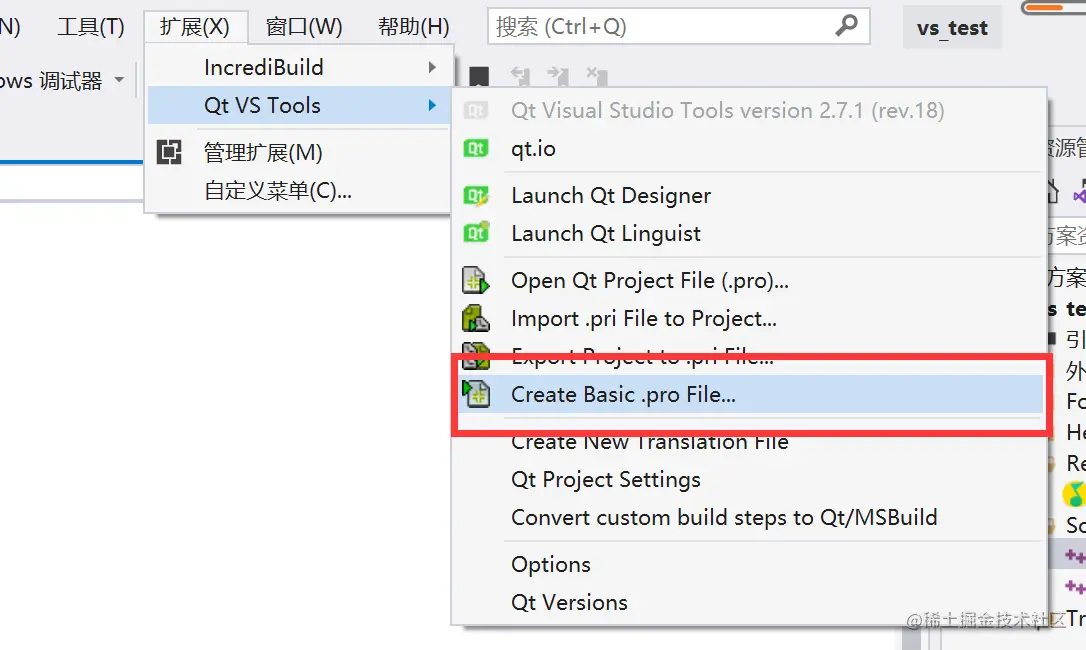This screenshot has width=1086, height=650.
Task: Click the Launch Qt Linguist icon
Action: [x=476, y=233]
